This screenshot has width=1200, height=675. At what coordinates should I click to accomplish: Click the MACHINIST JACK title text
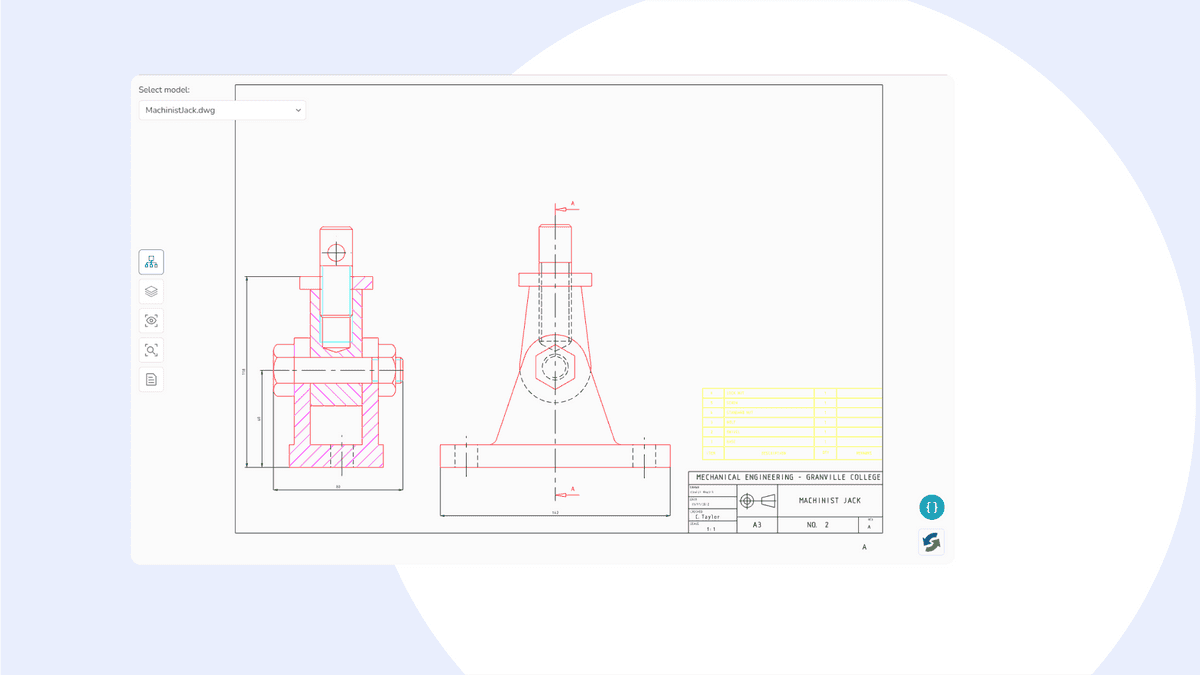point(829,501)
